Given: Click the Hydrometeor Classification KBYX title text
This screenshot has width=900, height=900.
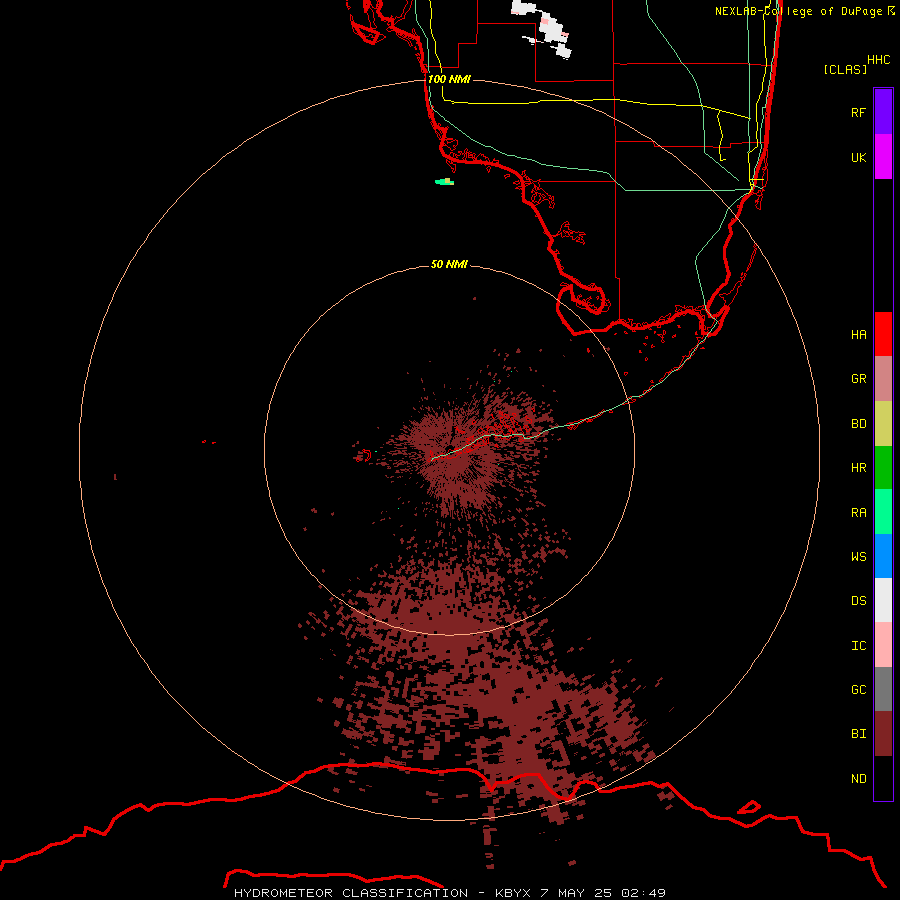Looking at the screenshot, I should [450, 893].
